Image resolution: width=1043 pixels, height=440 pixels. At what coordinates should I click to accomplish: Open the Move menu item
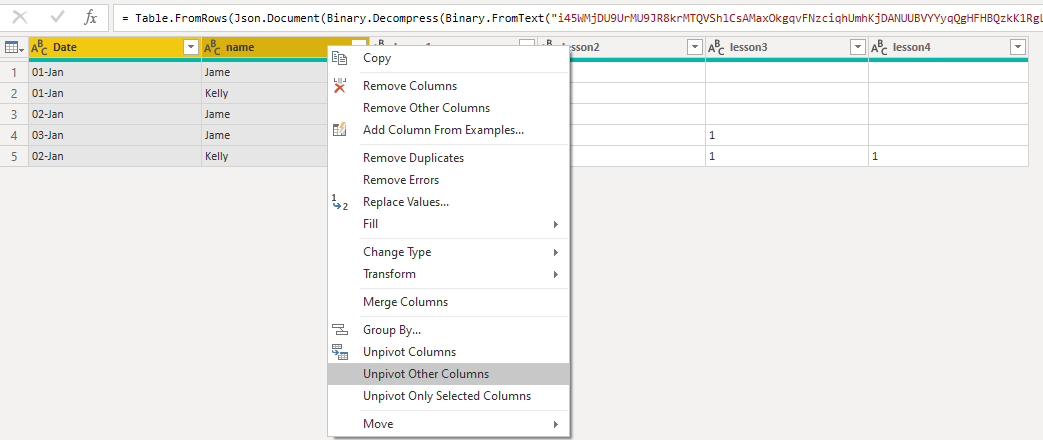tap(448, 423)
